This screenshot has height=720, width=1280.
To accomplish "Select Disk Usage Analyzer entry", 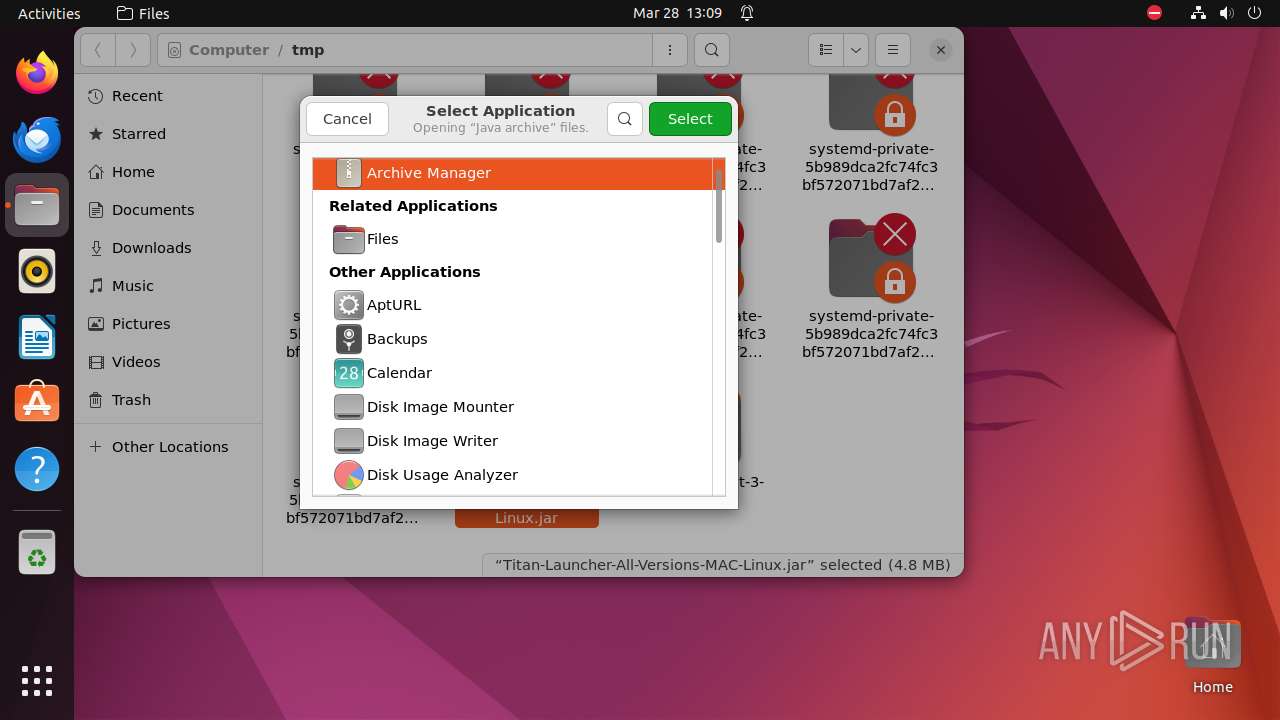I will tap(513, 475).
